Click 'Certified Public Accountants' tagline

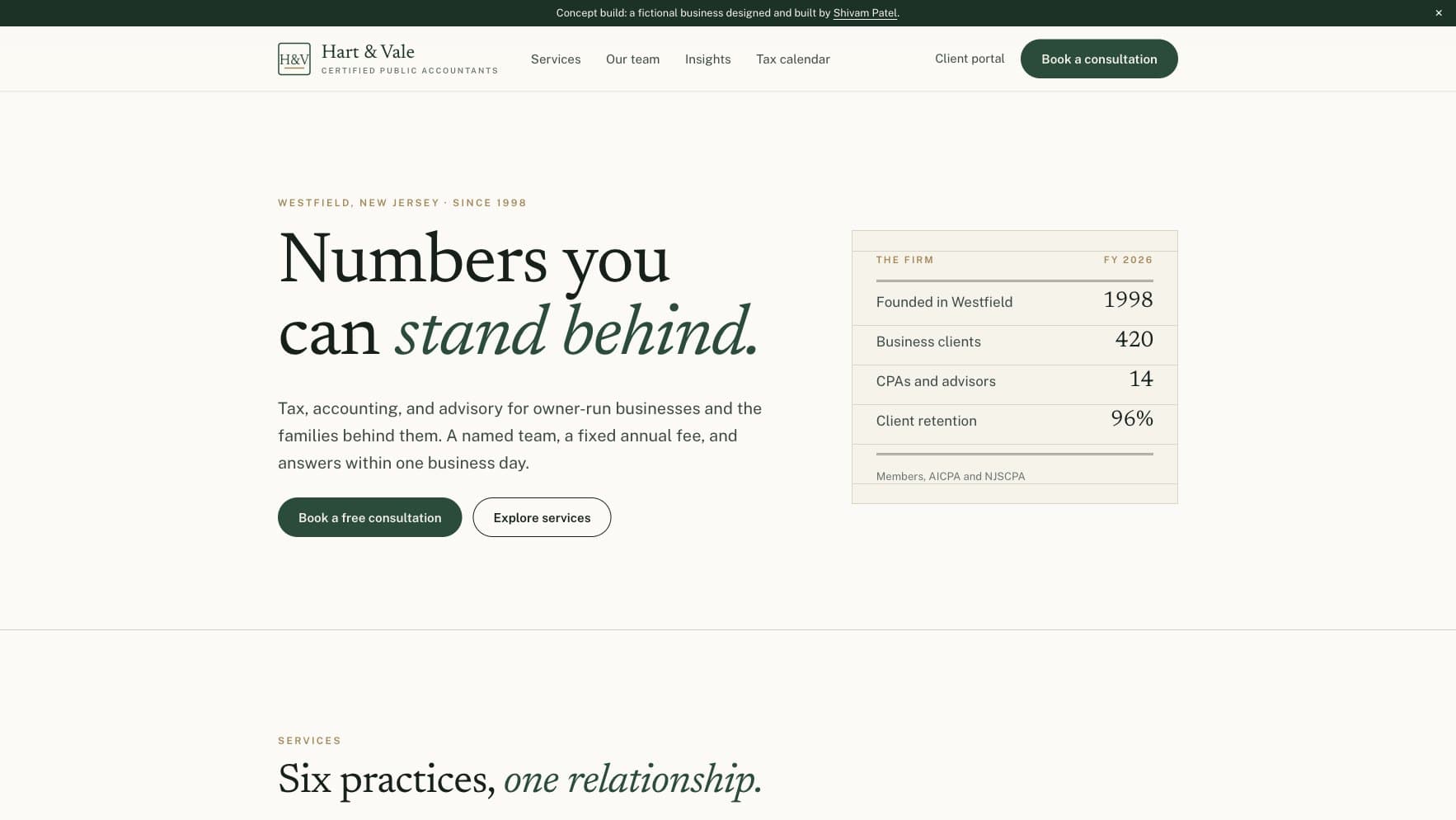point(410,71)
